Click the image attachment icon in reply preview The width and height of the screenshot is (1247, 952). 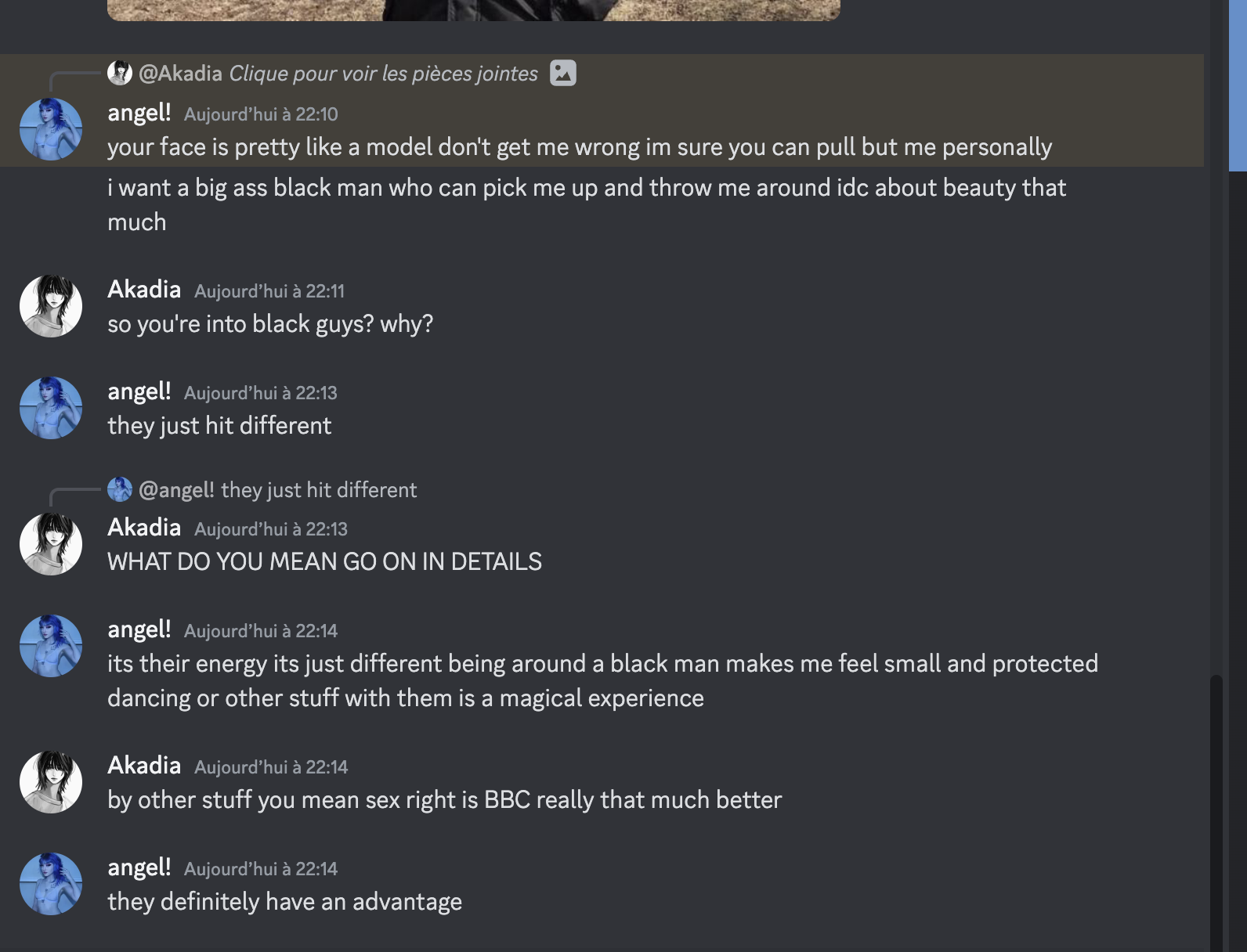coord(562,73)
